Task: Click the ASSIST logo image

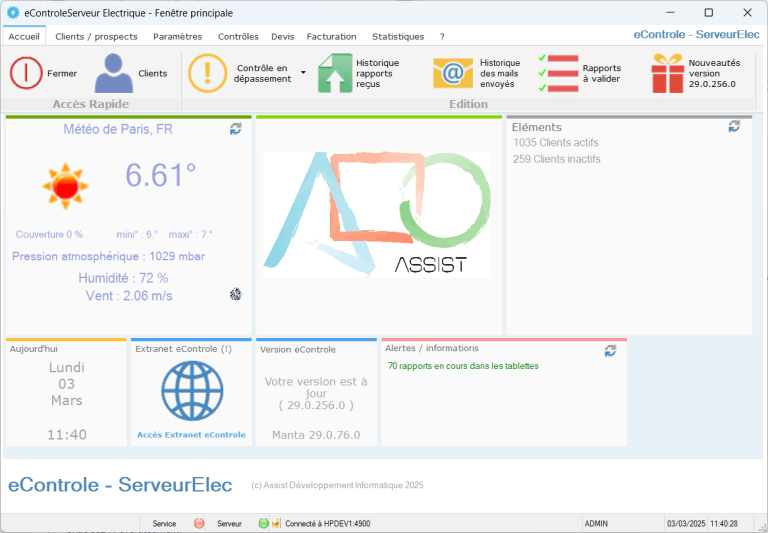Action: coord(377,214)
